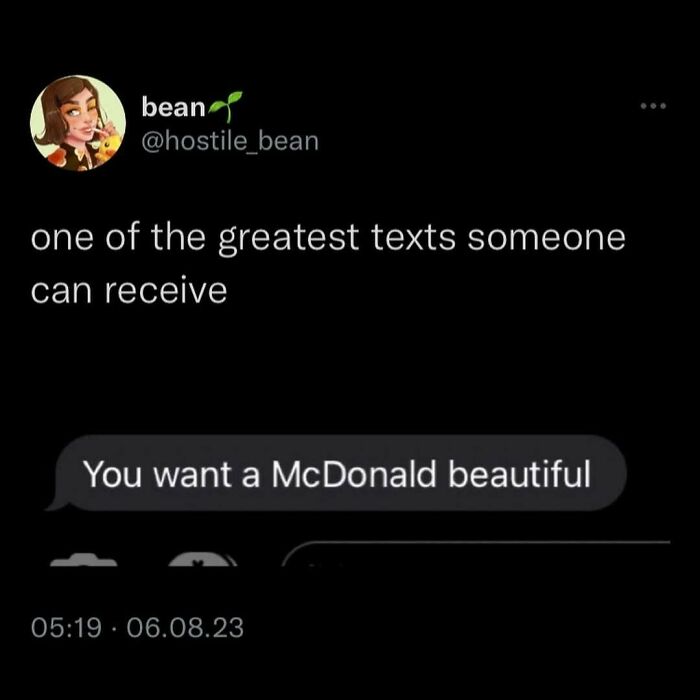Screen dimensions: 700x700
Task: Select the McDonald beautiful message bubble
Action: (x=337, y=473)
